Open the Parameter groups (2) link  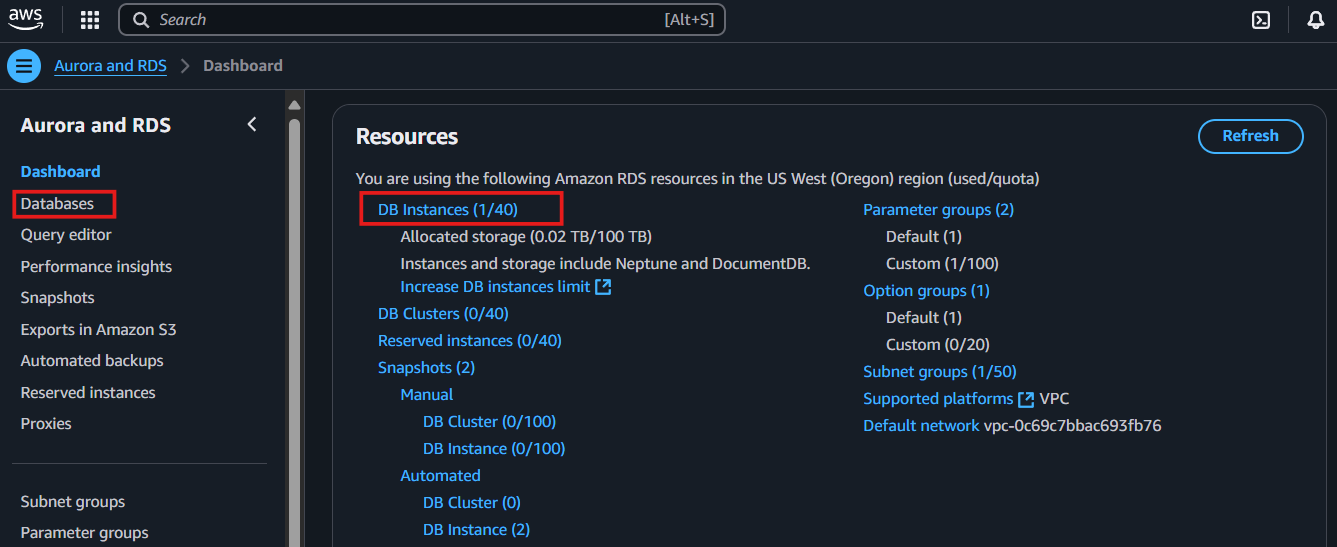tap(938, 210)
